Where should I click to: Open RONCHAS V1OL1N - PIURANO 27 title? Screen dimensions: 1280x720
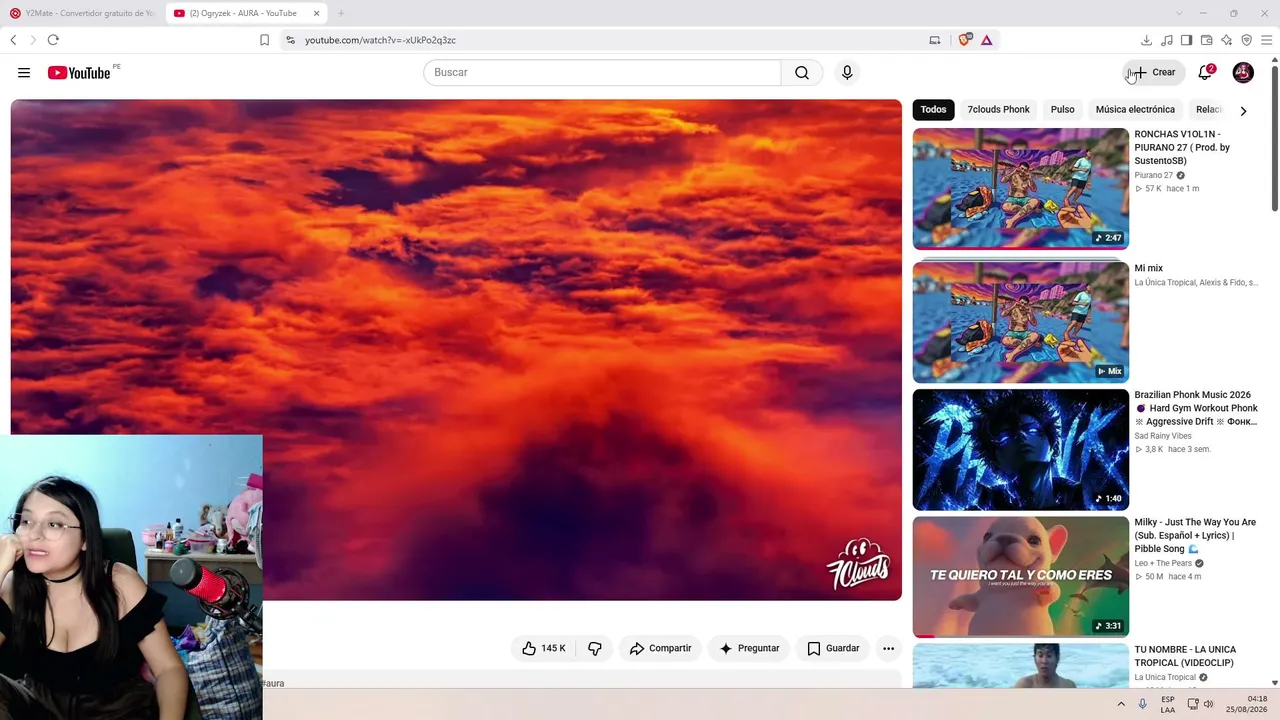click(x=1182, y=147)
